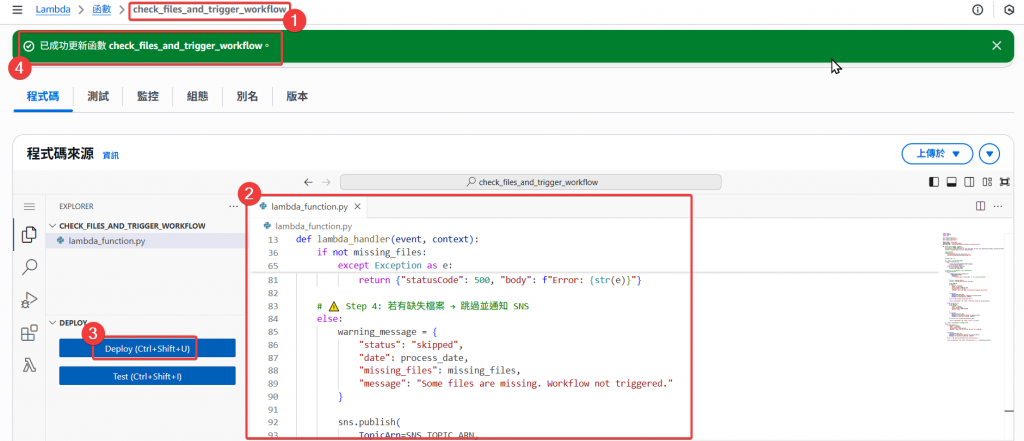This screenshot has height=441, width=1024.
Task: Go forward with the editor right arrow
Action: (x=327, y=182)
